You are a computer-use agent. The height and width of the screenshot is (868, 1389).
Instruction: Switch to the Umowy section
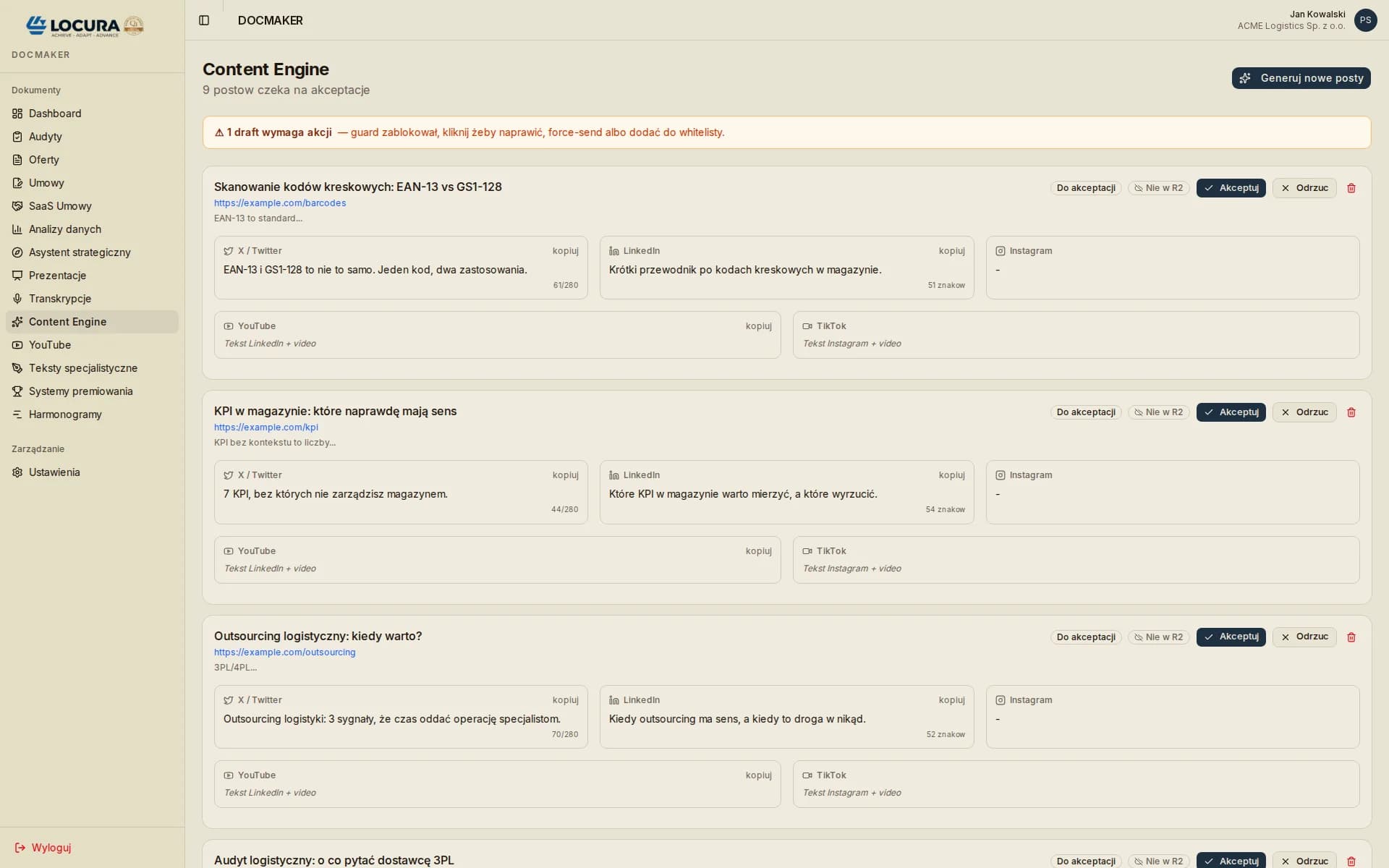point(48,182)
